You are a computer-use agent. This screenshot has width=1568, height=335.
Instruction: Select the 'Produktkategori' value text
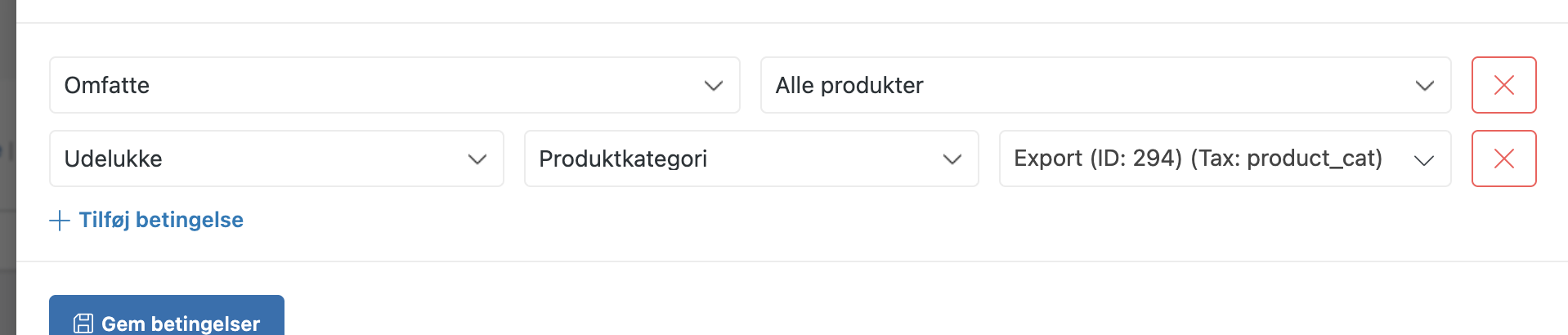623,159
